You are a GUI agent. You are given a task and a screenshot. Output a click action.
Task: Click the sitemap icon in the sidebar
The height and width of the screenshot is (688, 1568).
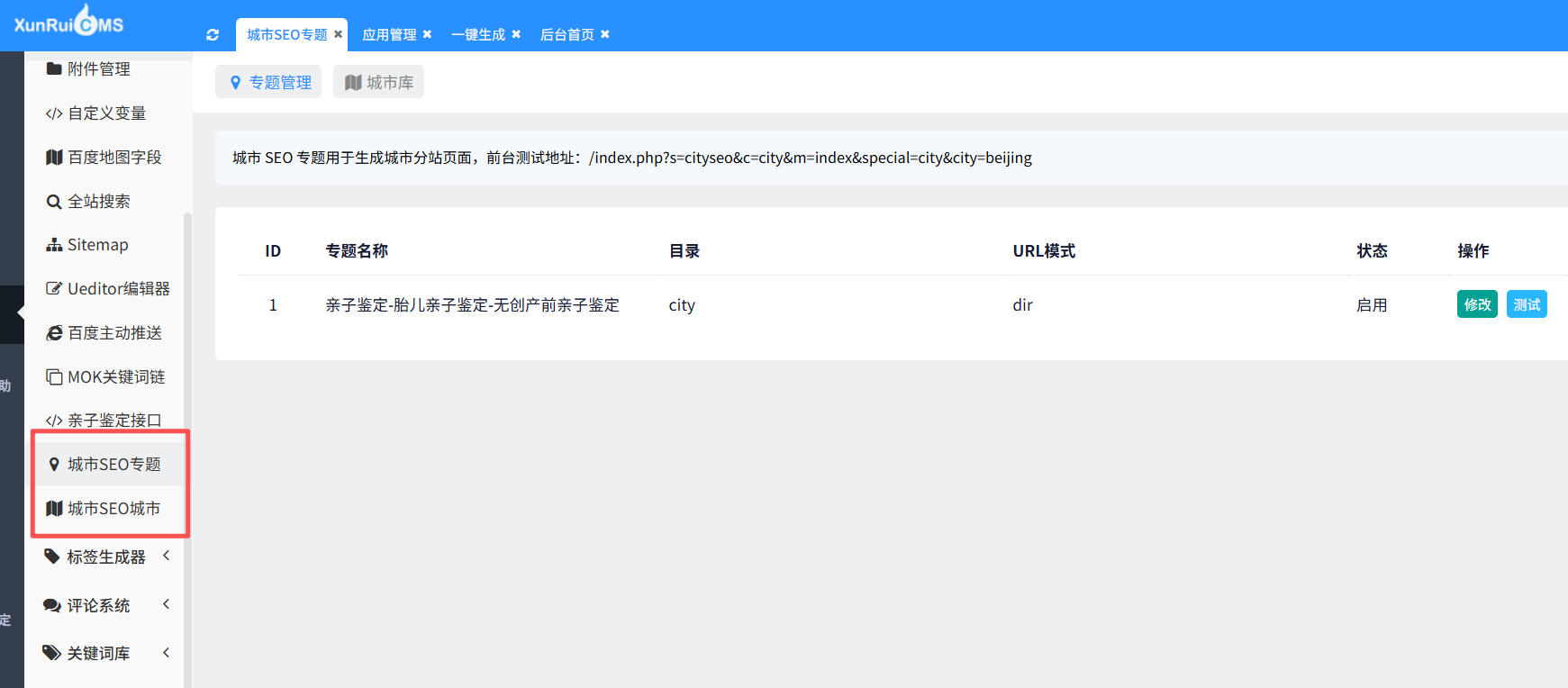click(54, 245)
